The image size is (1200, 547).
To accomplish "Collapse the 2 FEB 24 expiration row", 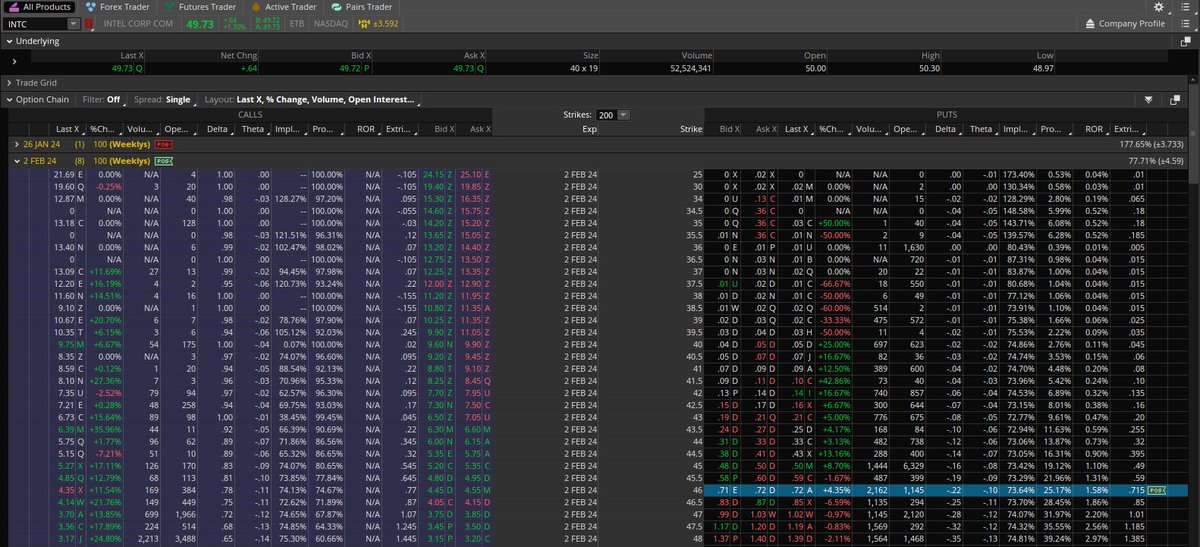I will click(16, 160).
